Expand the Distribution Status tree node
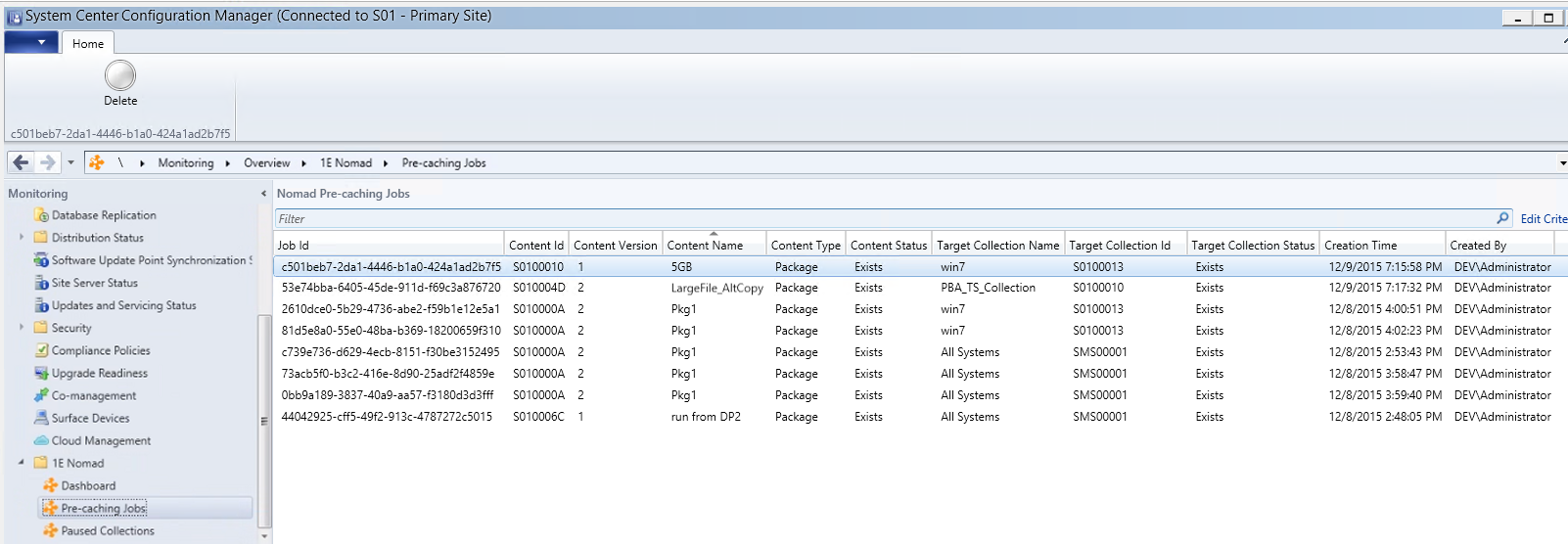This screenshot has width=1568, height=544. pyautogui.click(x=22, y=237)
